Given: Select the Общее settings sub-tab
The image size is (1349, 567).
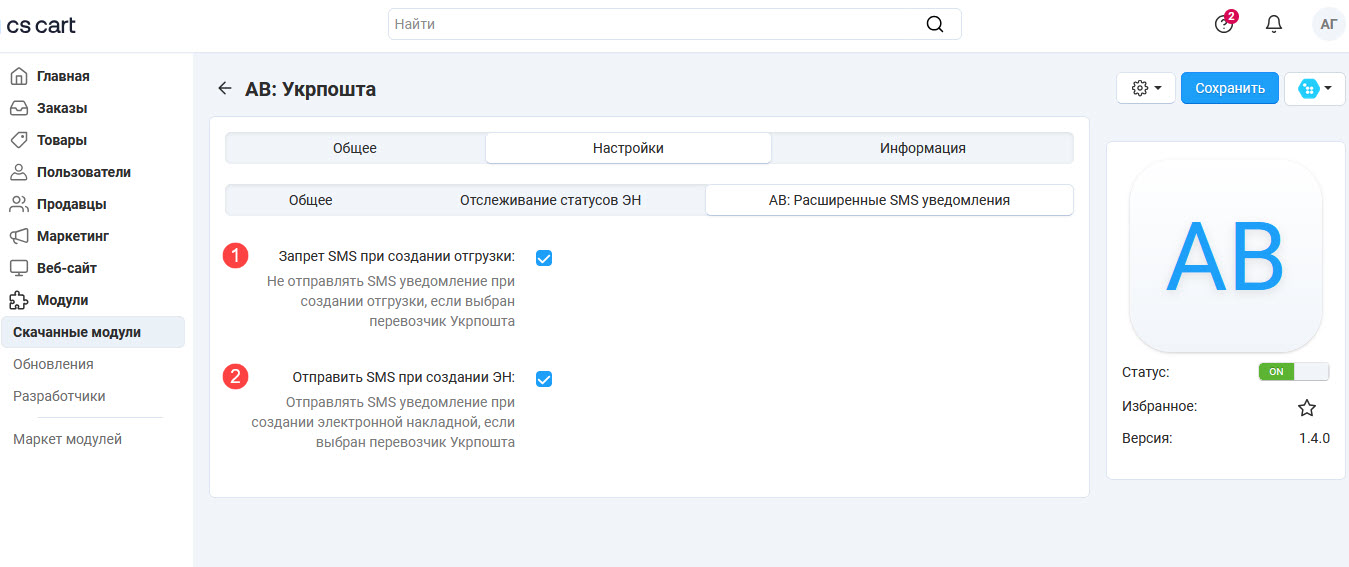Looking at the screenshot, I should tap(311, 200).
